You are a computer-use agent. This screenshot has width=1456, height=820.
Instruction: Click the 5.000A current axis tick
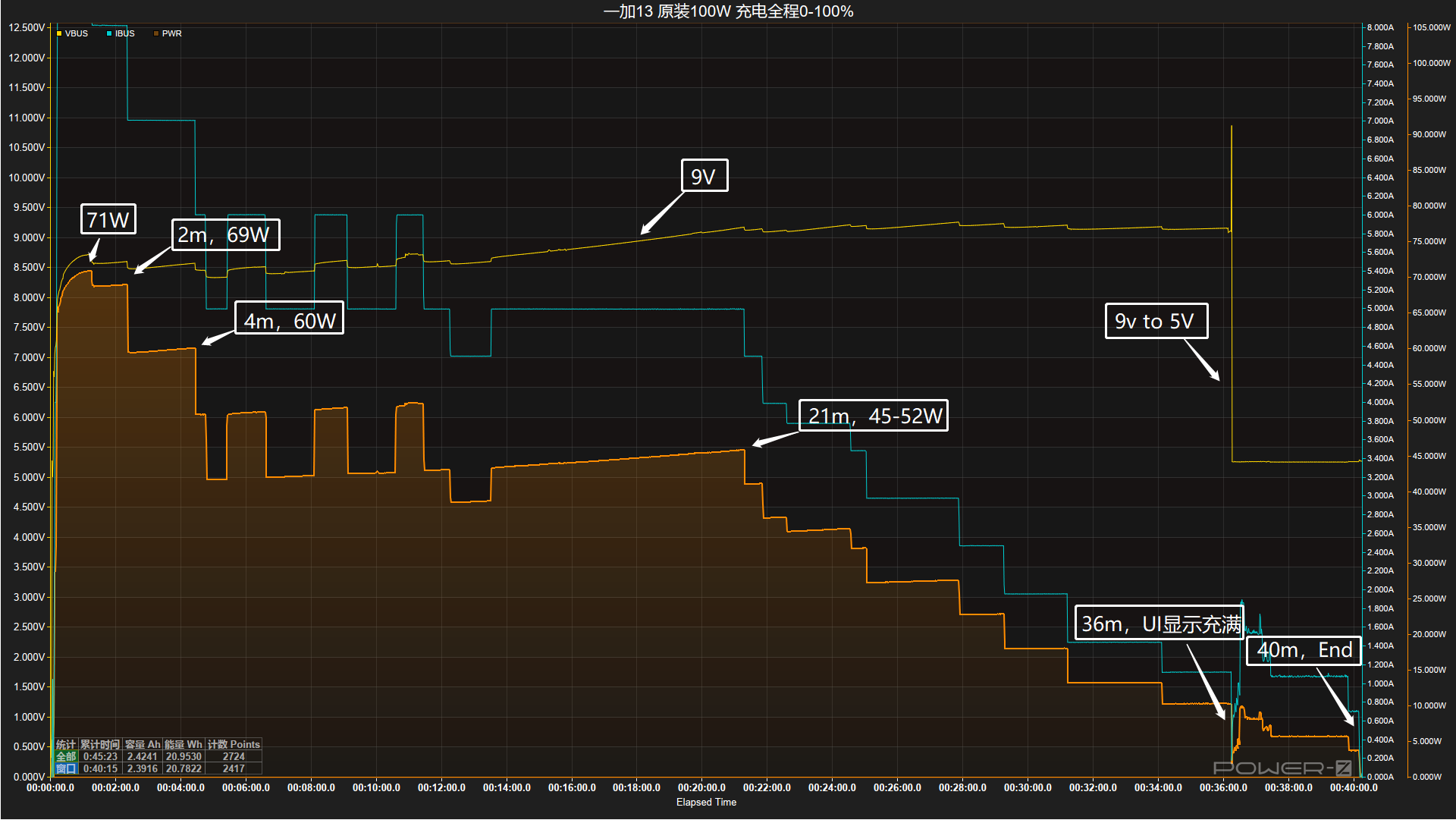[1380, 309]
